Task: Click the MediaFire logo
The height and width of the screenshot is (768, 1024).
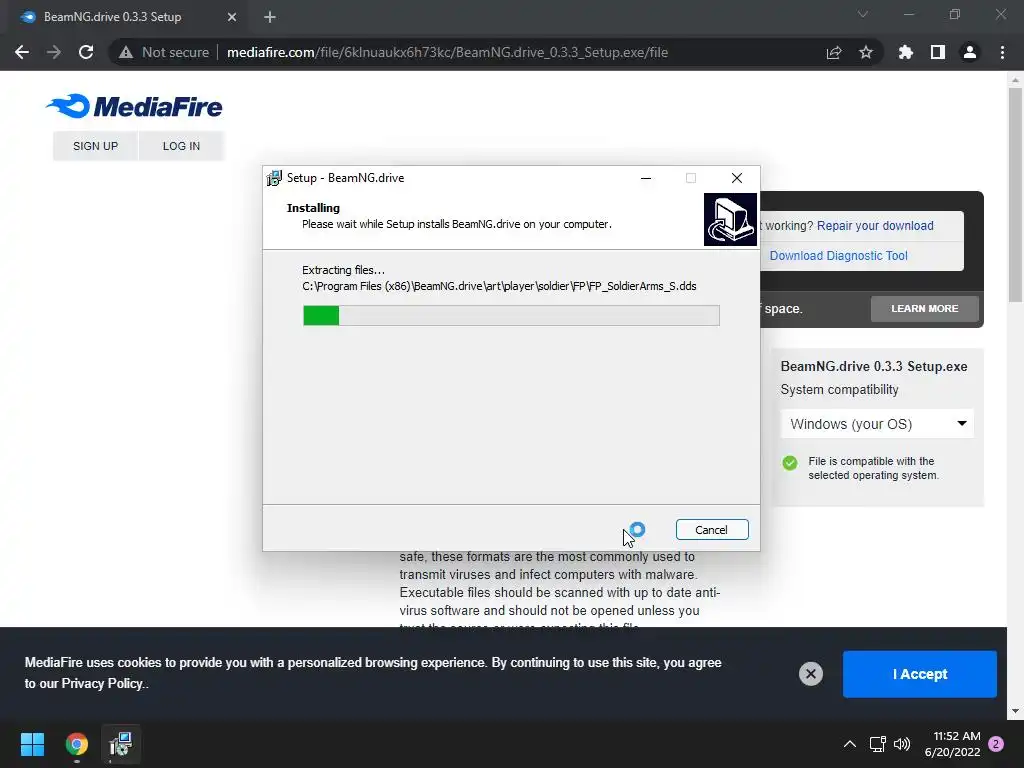Action: click(x=134, y=106)
